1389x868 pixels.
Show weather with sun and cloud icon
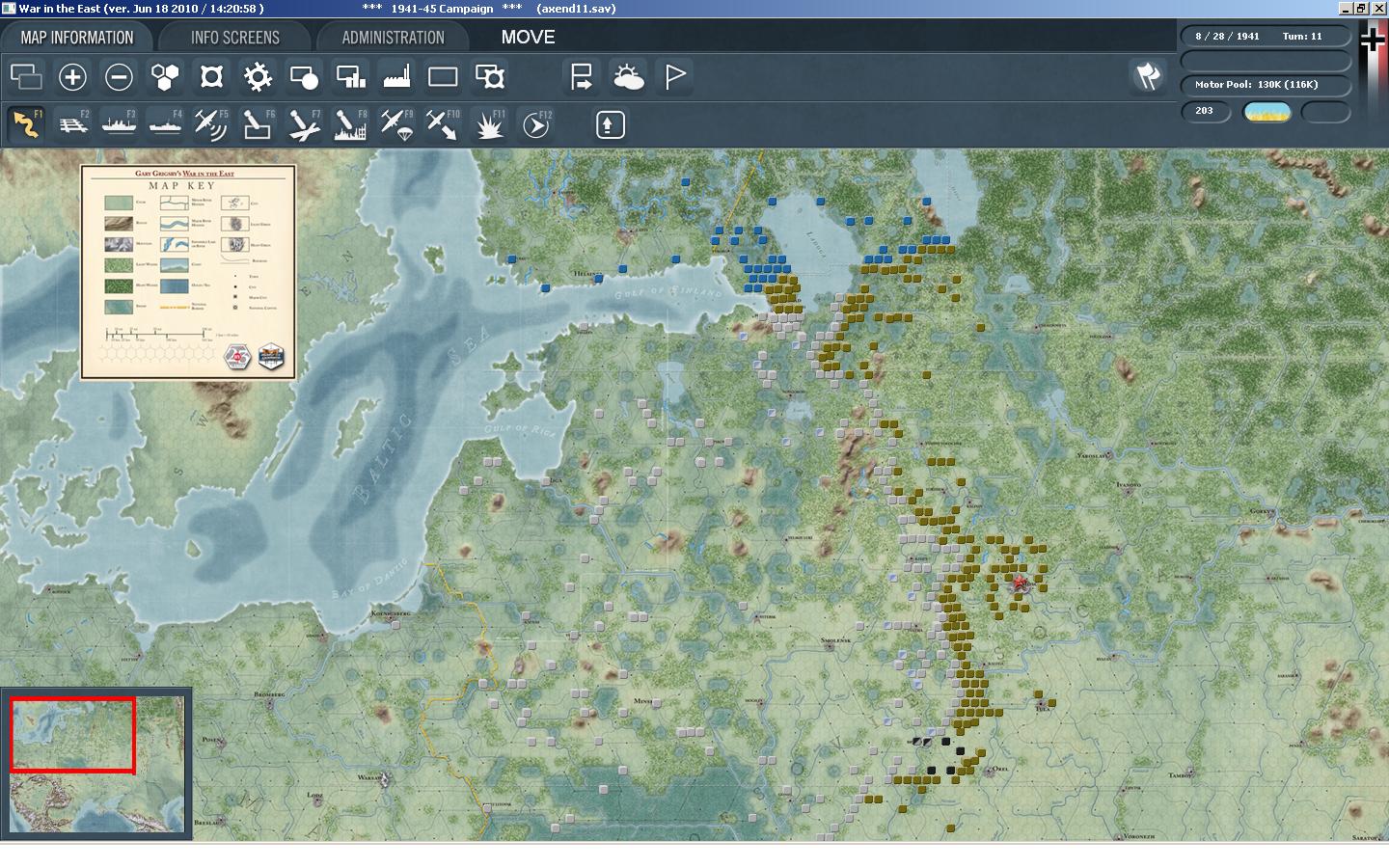point(628,76)
